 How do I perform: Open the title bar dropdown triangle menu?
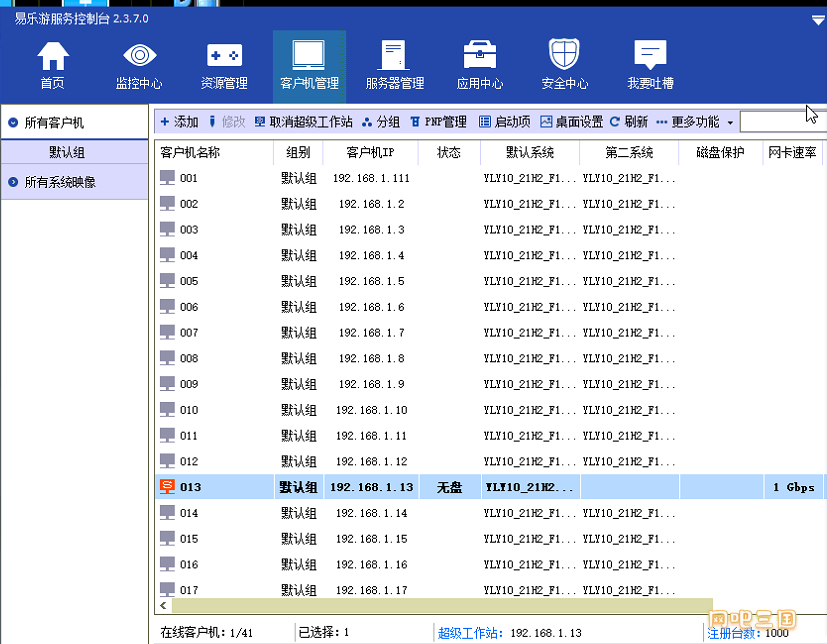click(818, 21)
